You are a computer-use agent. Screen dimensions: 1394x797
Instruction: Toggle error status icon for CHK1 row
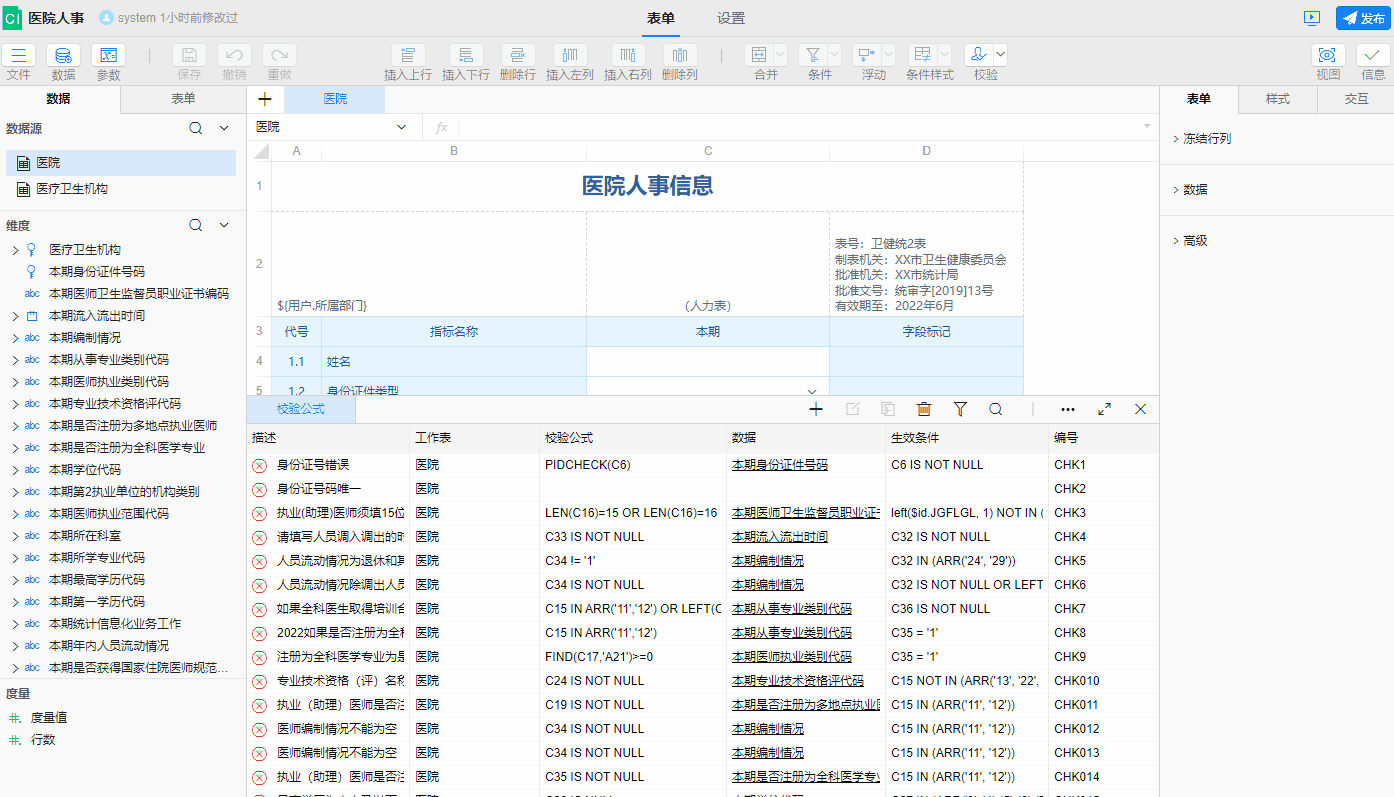coord(259,465)
